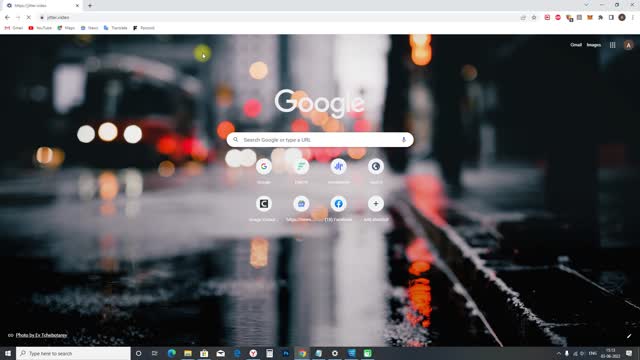Screen dimensions: 640x360
Task: Close the jitter.video tab
Action: pyautogui.click(x=77, y=6)
